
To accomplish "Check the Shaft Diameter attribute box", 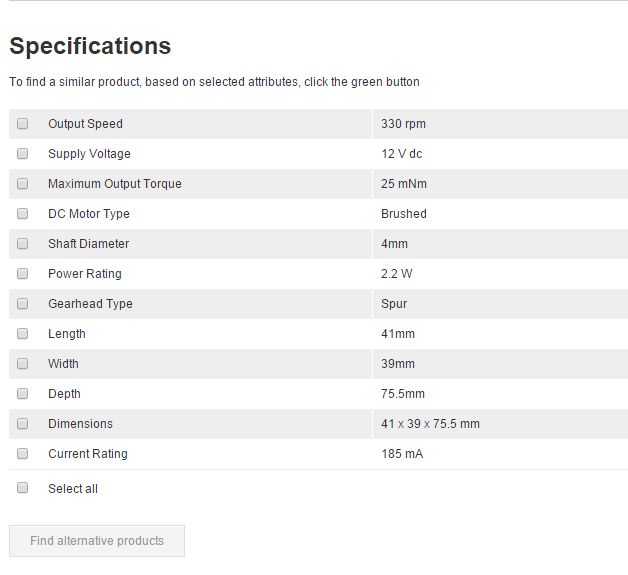I will [22, 244].
